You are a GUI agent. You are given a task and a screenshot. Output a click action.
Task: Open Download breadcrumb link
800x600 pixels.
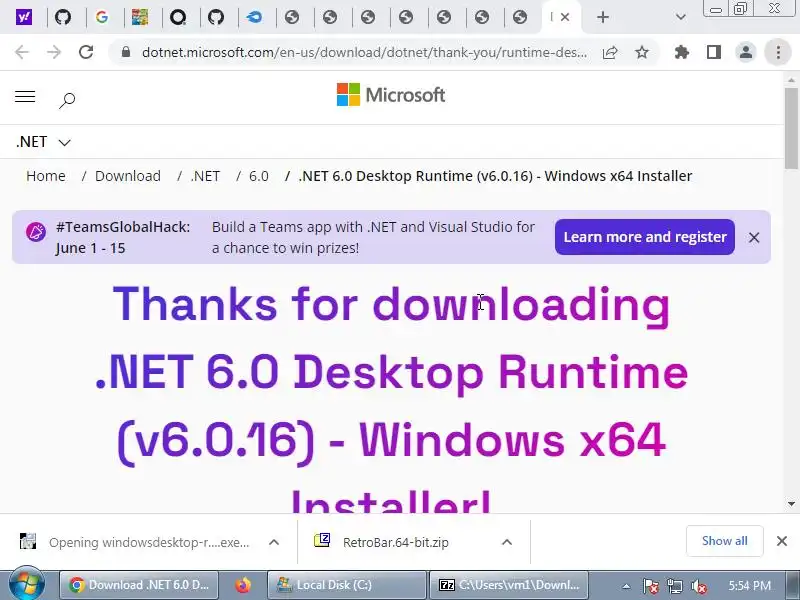128,176
